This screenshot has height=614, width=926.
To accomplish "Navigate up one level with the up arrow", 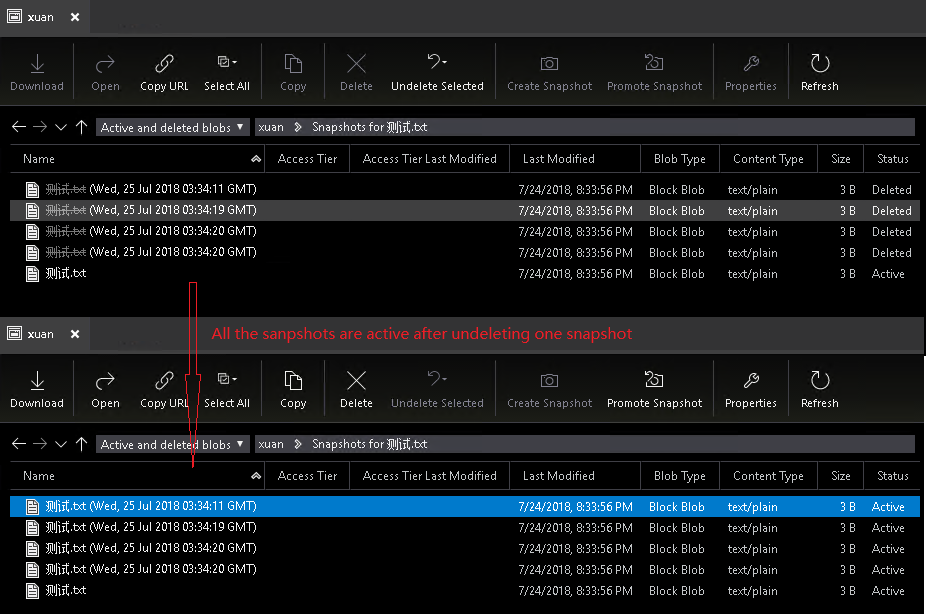I will pos(81,127).
